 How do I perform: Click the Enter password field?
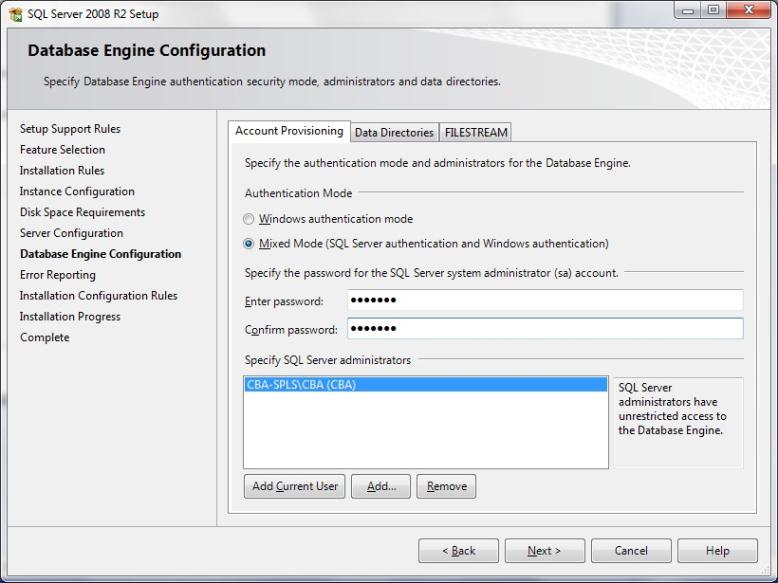pos(545,300)
